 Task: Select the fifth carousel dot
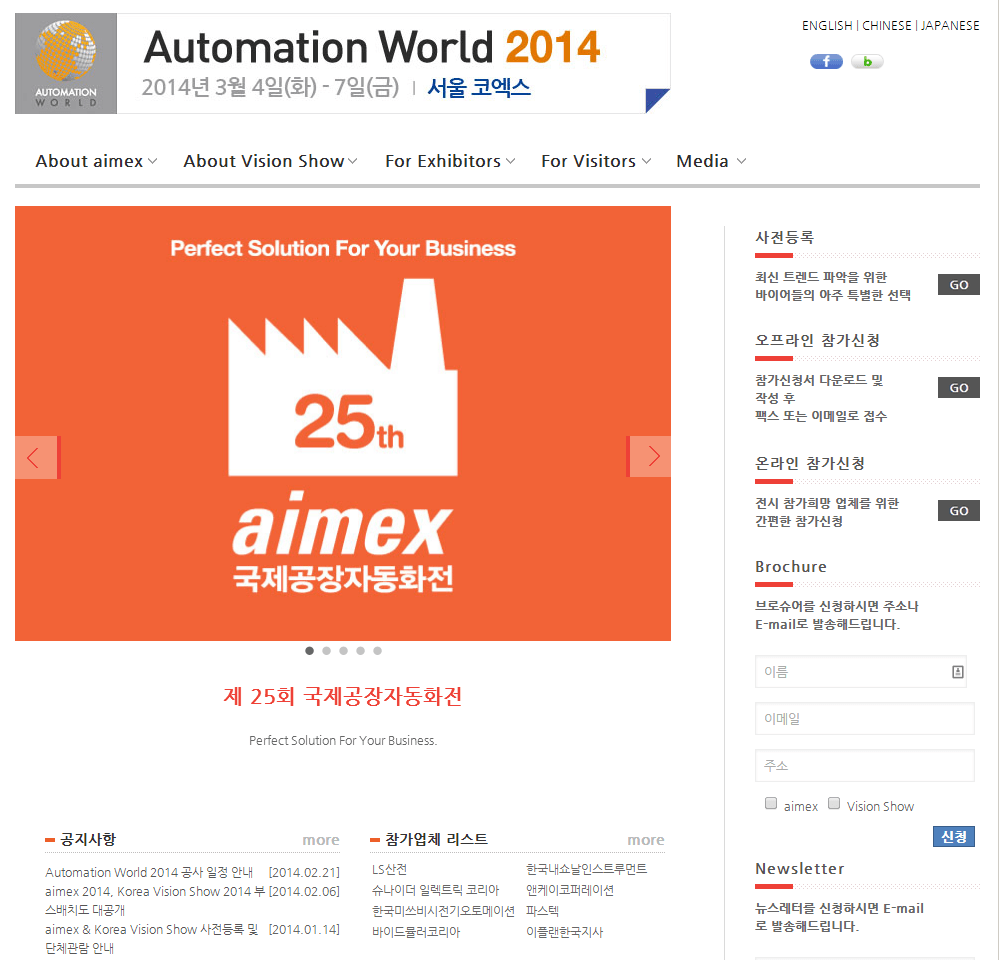coord(377,650)
